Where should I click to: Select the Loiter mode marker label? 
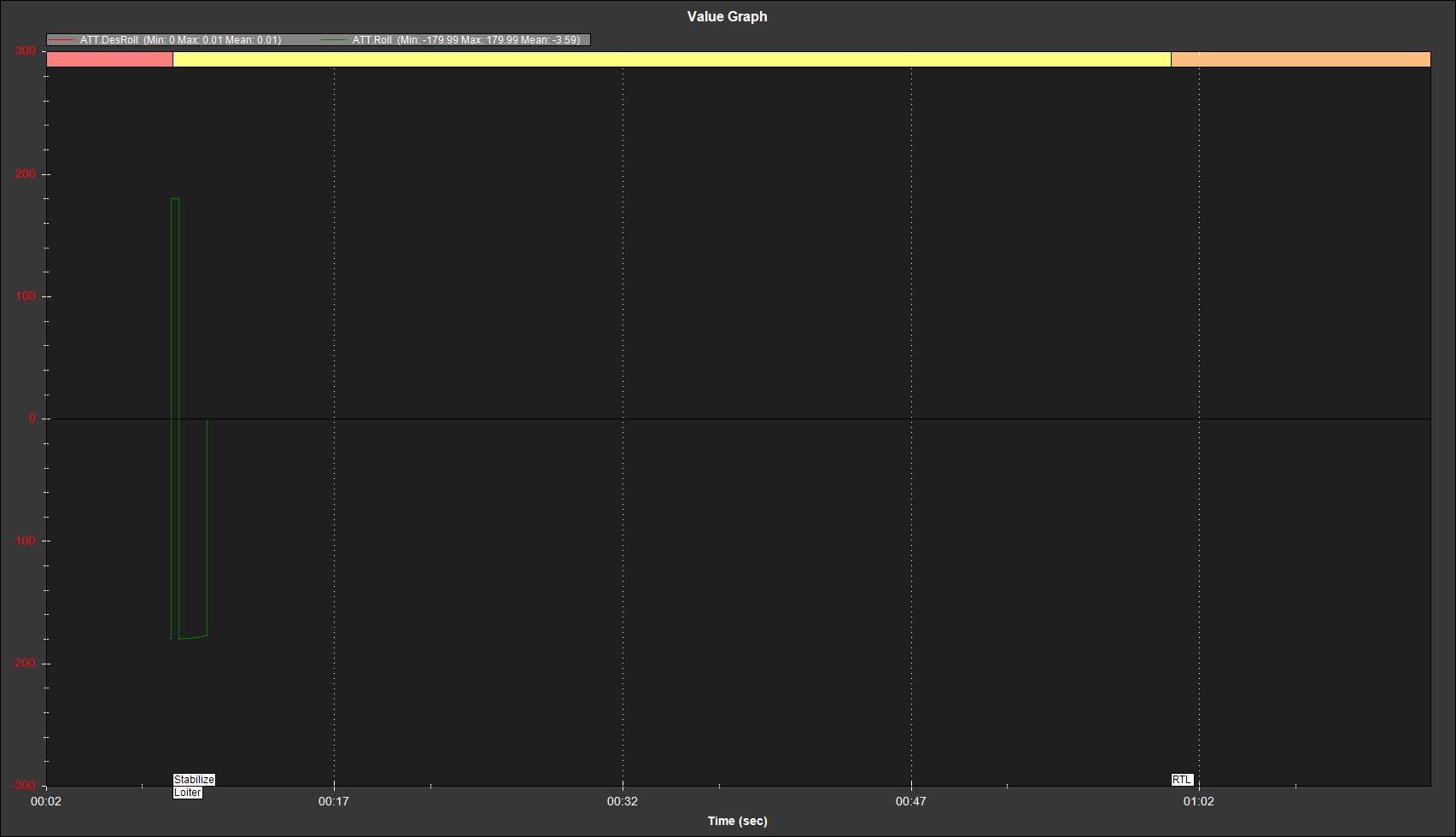[x=188, y=793]
